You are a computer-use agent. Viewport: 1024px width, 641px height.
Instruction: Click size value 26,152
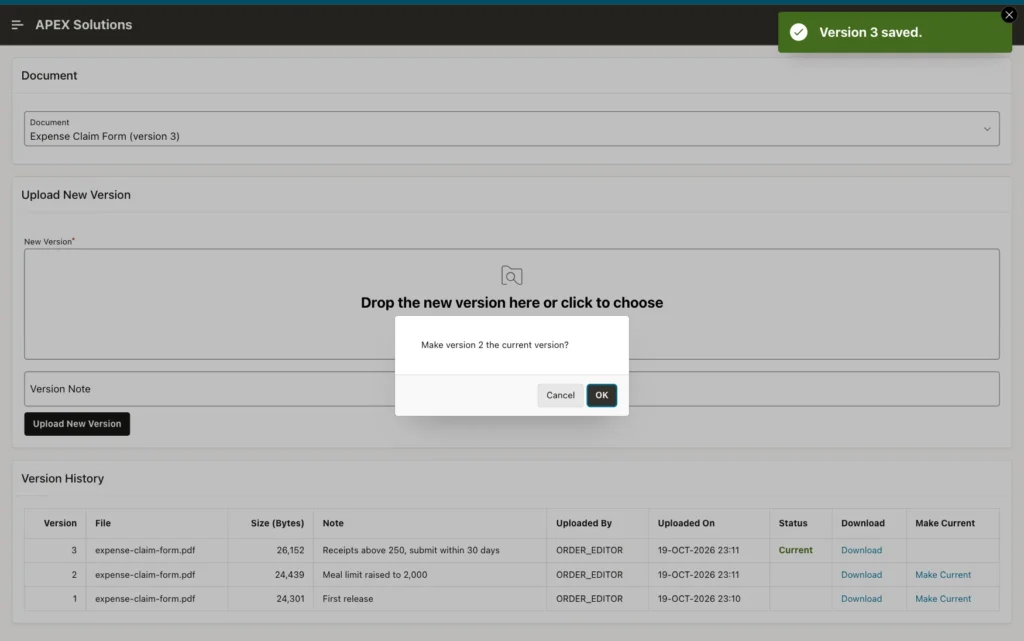pyautogui.click(x=290, y=550)
